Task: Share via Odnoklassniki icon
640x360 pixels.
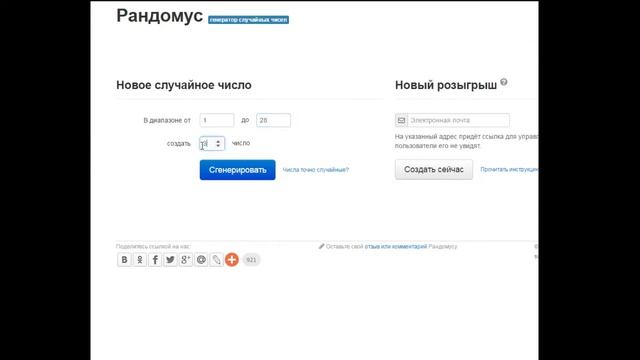Action: coord(140,260)
